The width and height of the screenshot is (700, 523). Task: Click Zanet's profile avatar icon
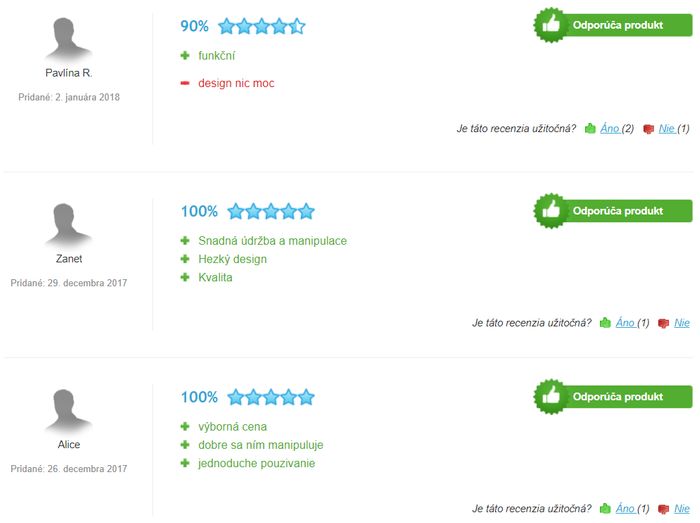point(68,224)
